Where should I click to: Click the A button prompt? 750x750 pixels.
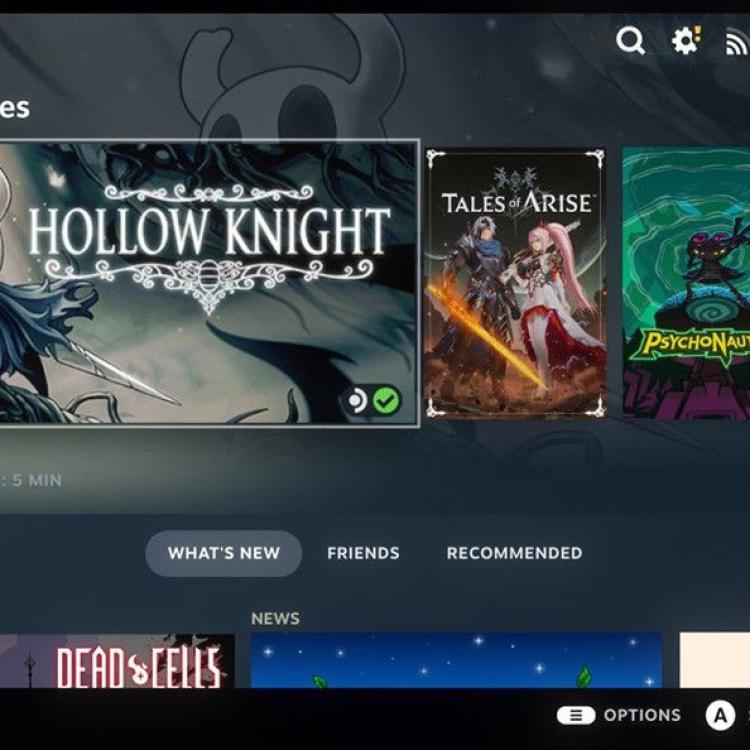pyautogui.click(x=720, y=716)
